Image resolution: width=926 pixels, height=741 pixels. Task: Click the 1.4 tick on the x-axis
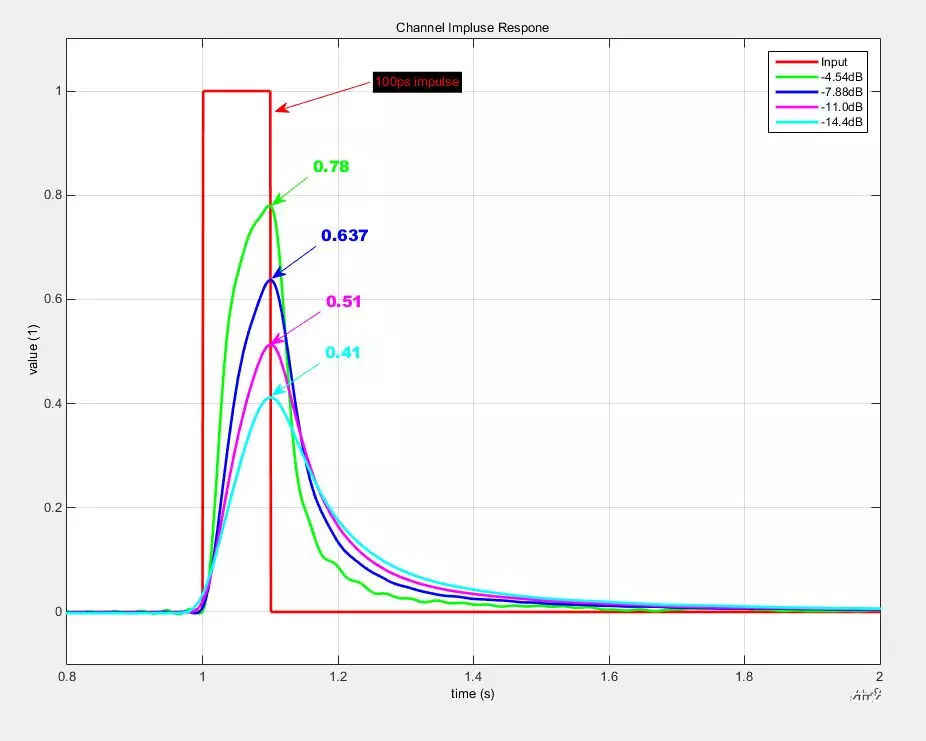coord(473,677)
